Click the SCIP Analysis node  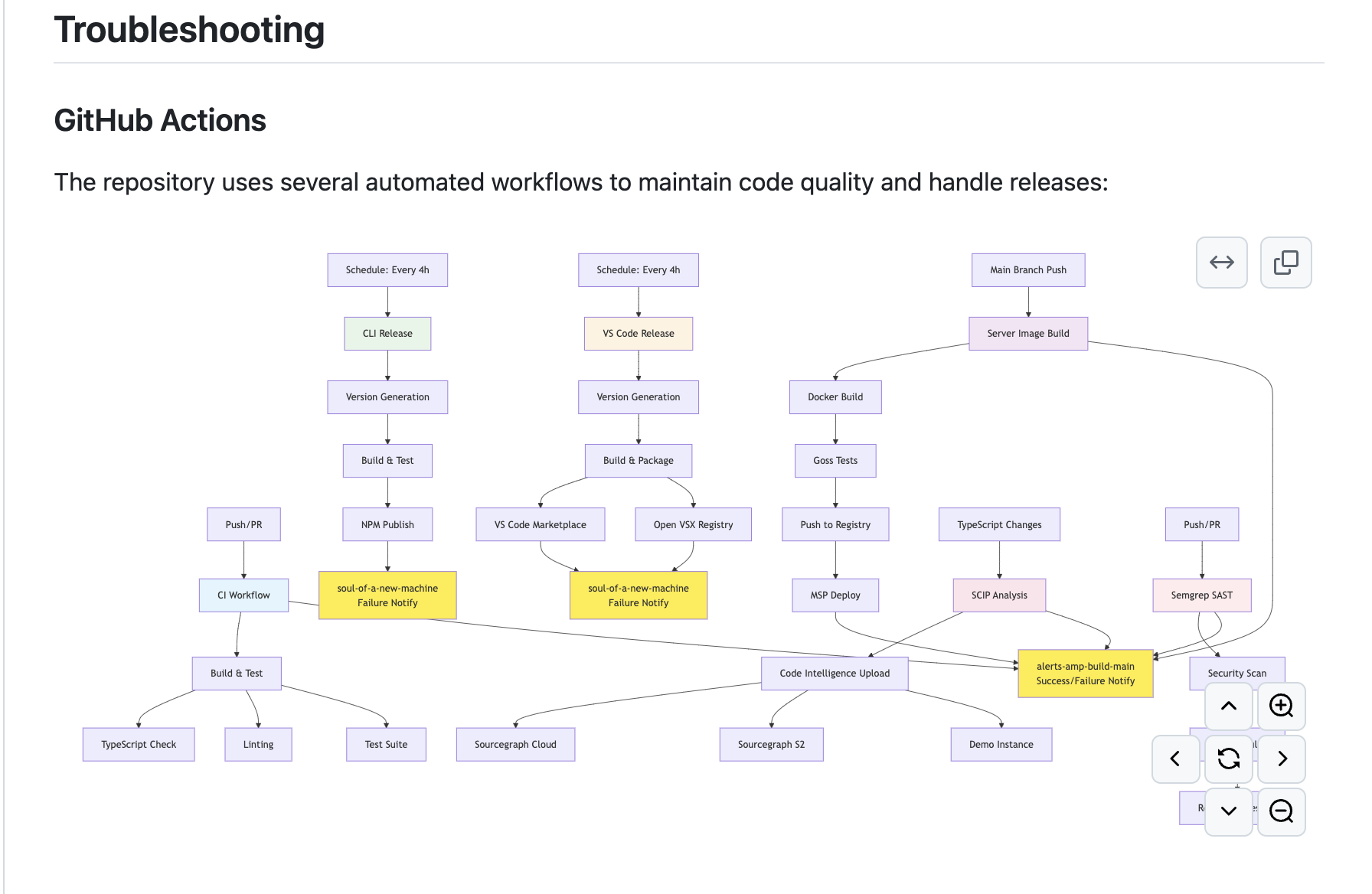999,595
